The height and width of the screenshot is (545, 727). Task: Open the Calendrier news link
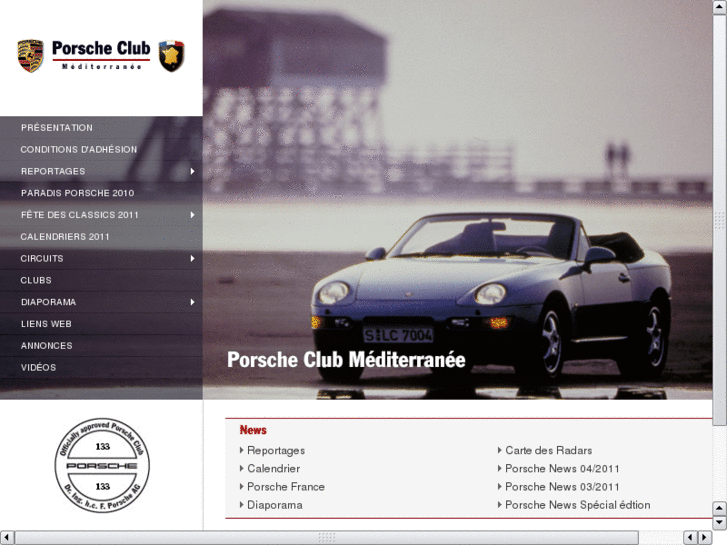[x=274, y=468]
